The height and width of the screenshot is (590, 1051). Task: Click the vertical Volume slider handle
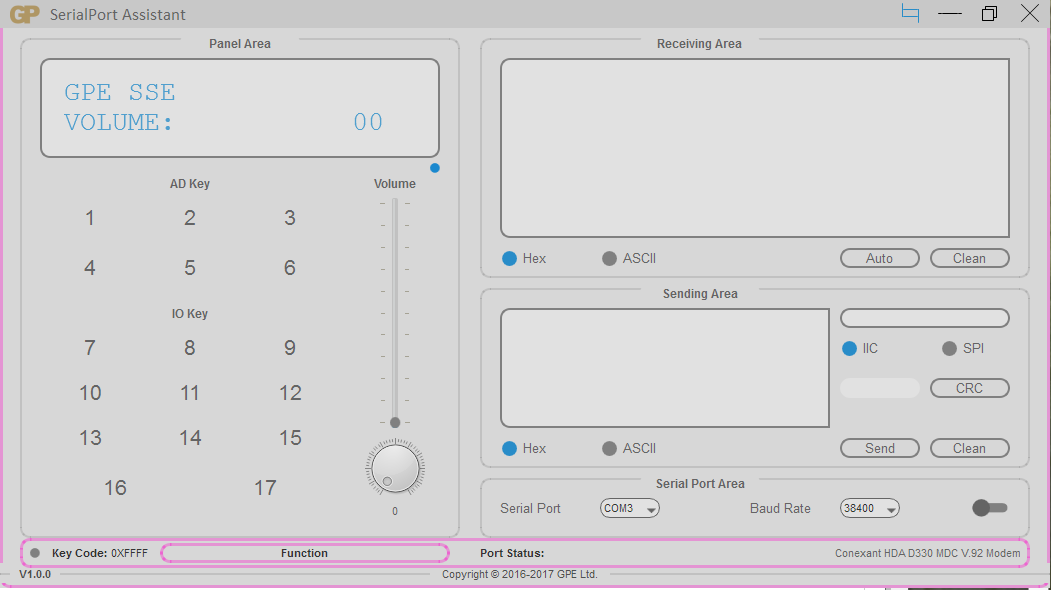[x=395, y=422]
